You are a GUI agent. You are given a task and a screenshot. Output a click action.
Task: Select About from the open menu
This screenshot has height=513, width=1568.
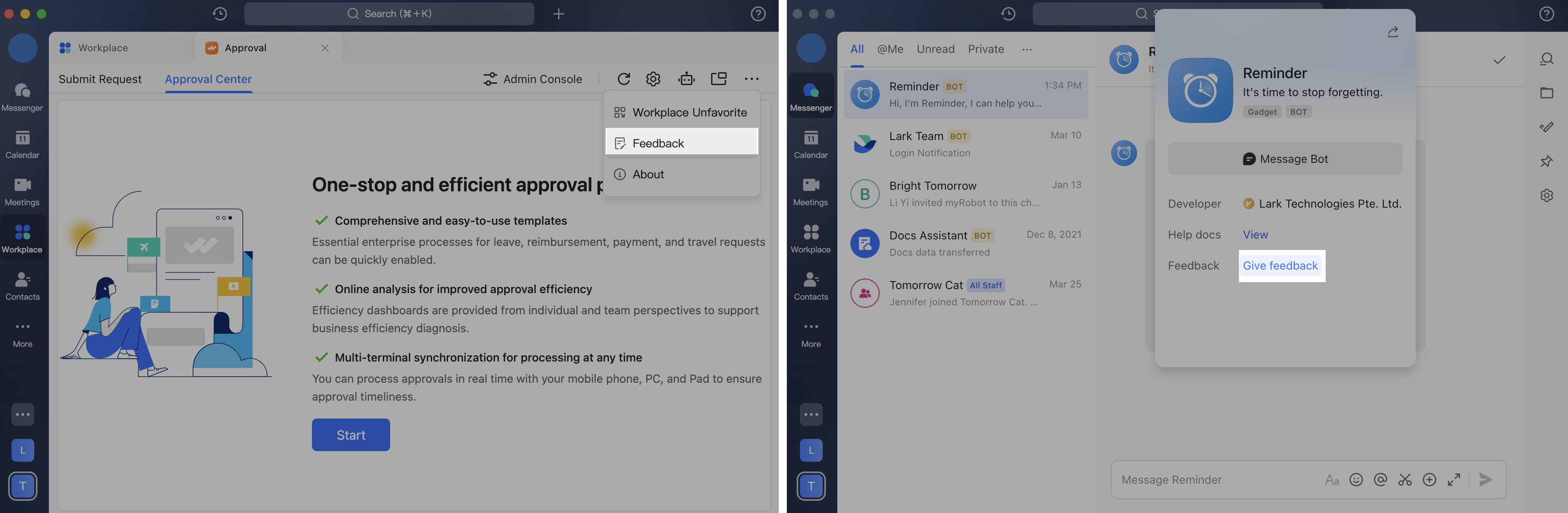[x=648, y=174]
